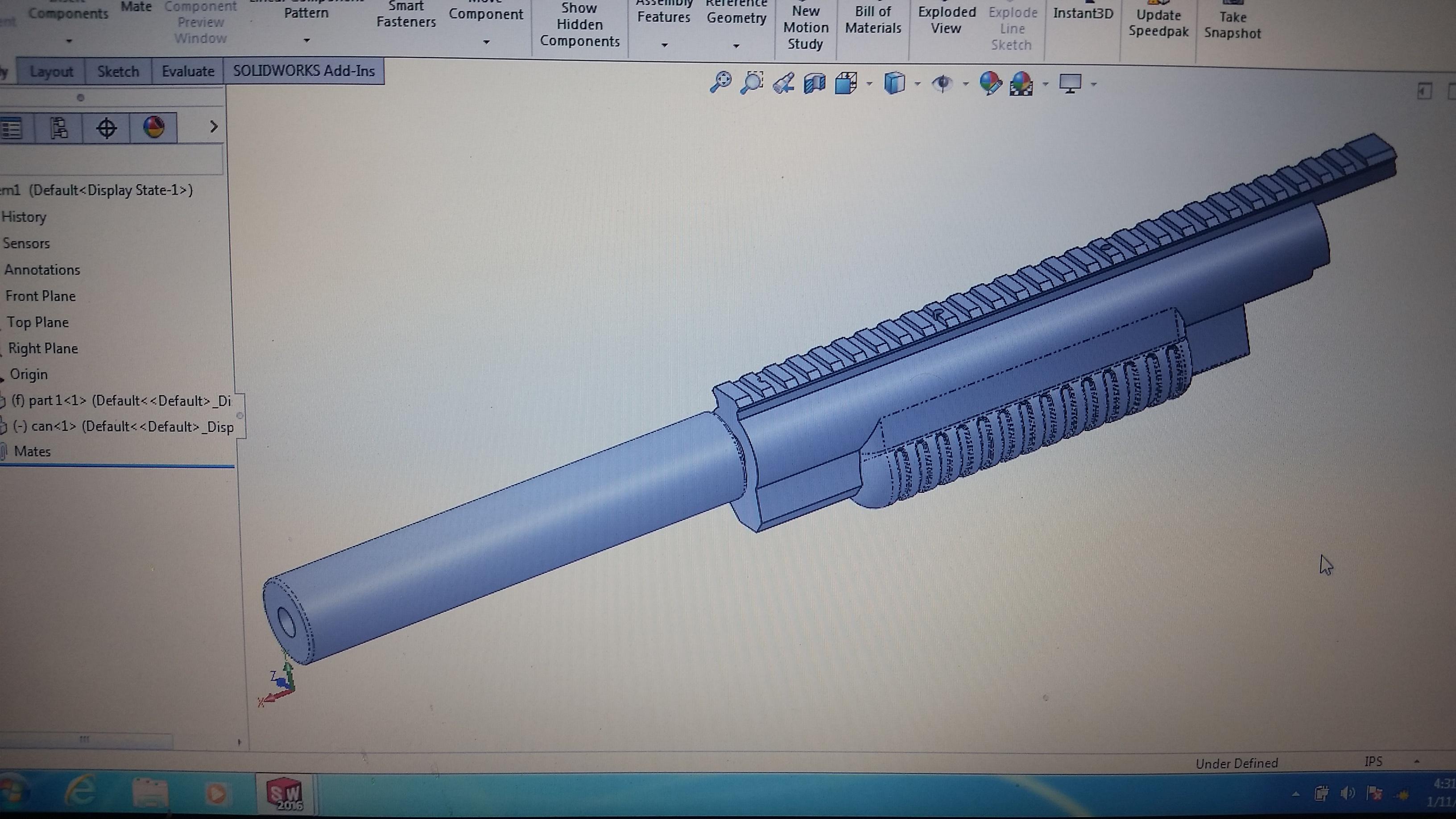This screenshot has height=819, width=1456.
Task: Toggle the Section View icon
Action: (815, 84)
